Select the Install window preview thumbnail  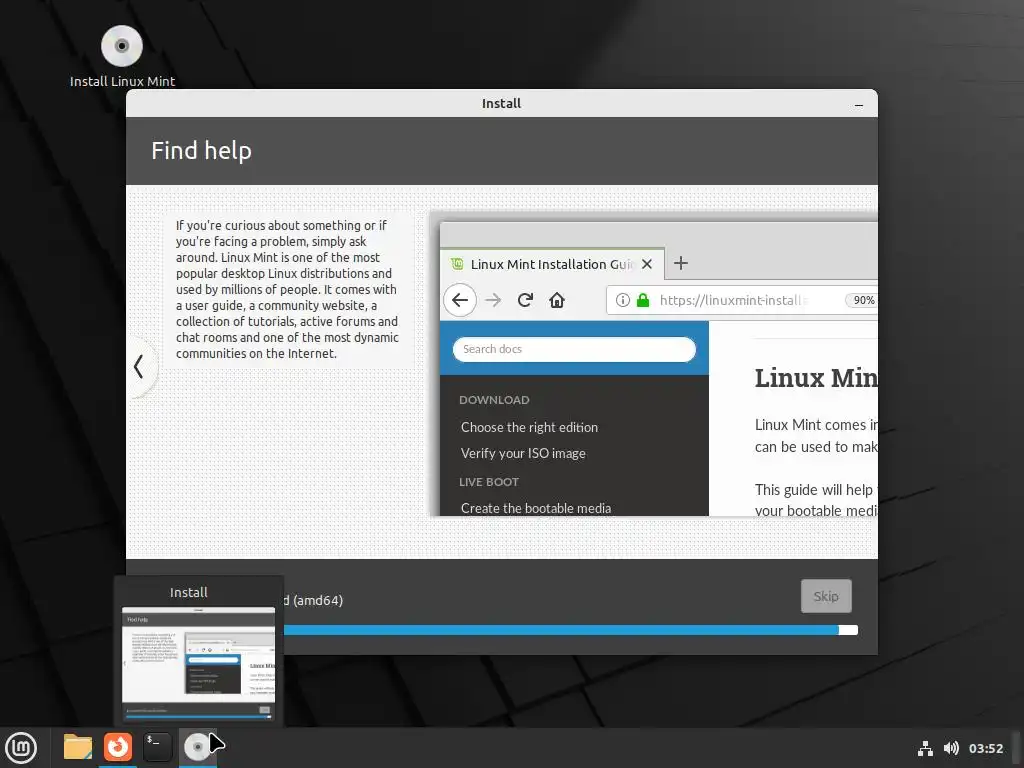[x=199, y=664]
